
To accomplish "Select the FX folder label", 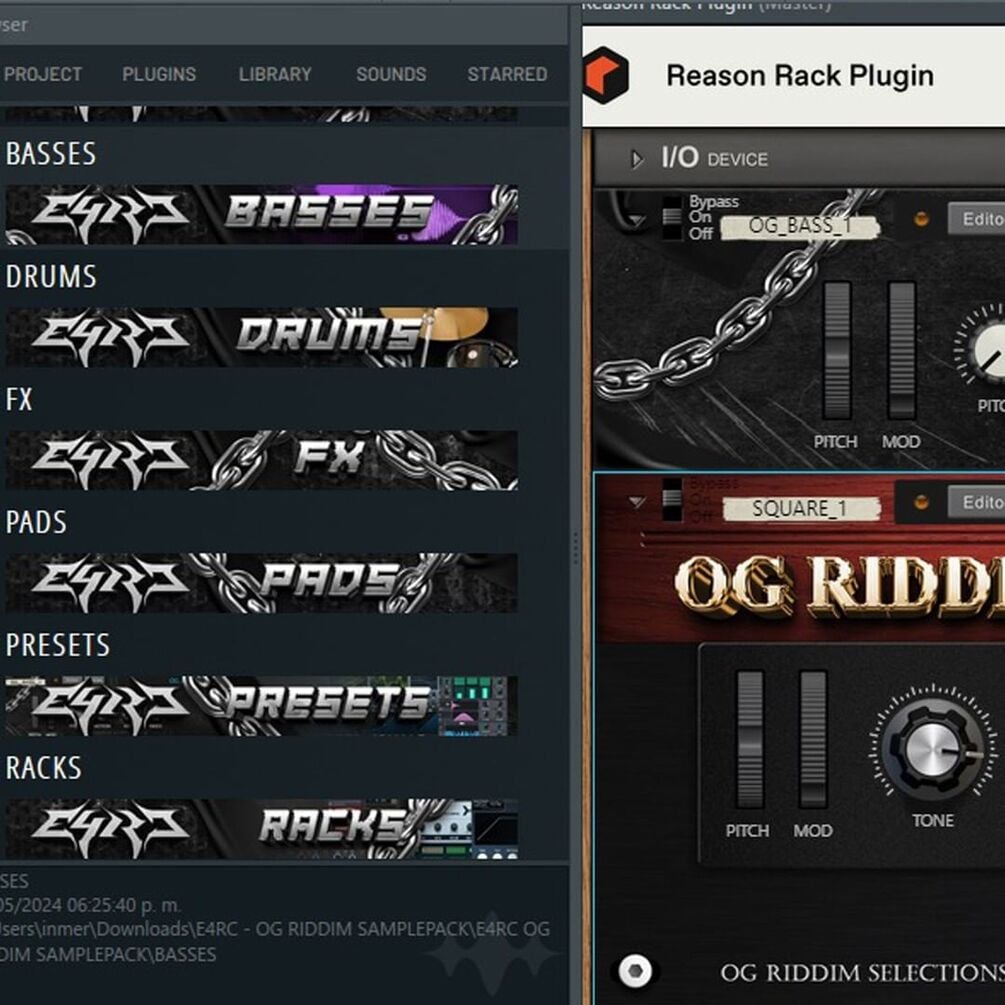I will click(x=19, y=399).
